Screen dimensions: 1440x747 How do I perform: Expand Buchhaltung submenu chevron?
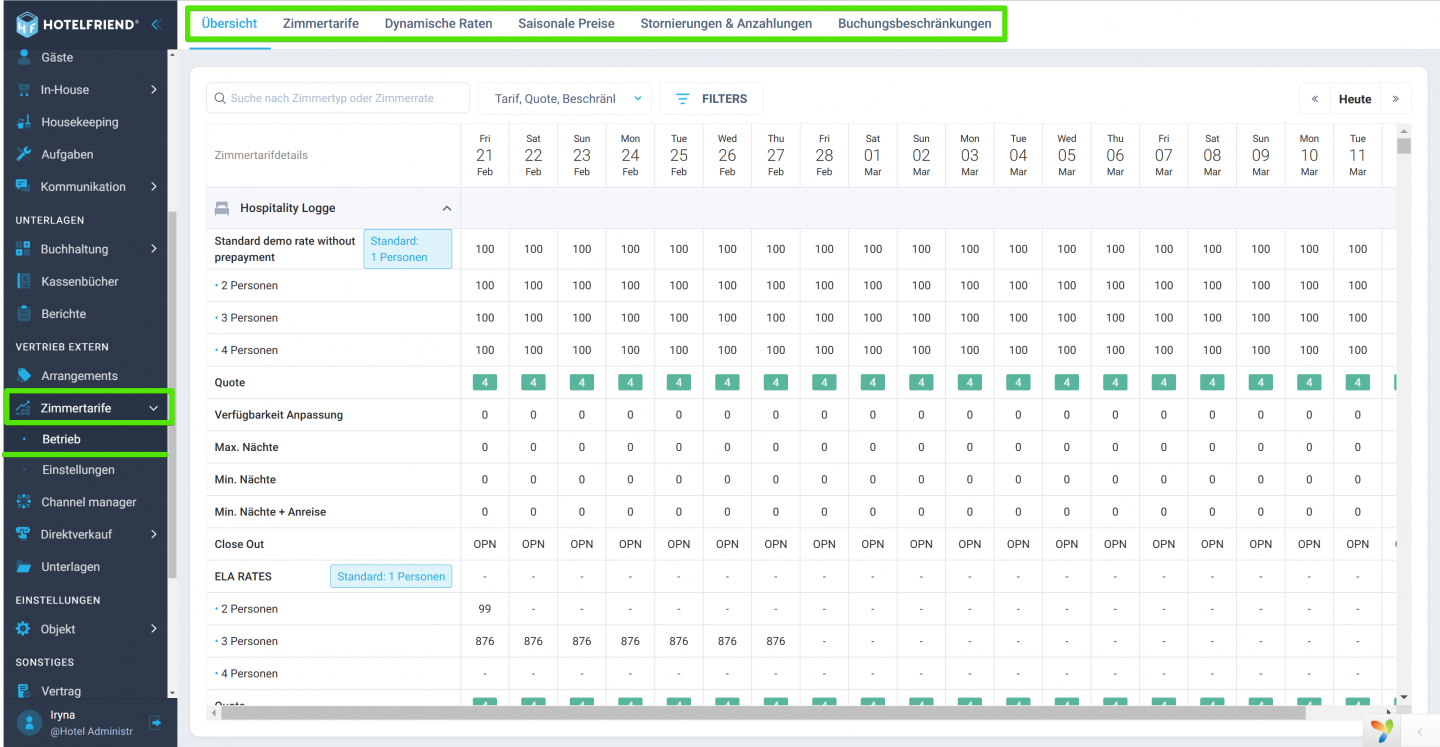coord(154,249)
